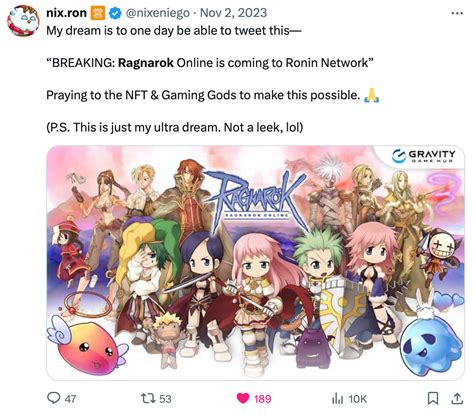Click the bold Ragnarok word in tweet
Screen dimensions: 474x414
[146, 63]
